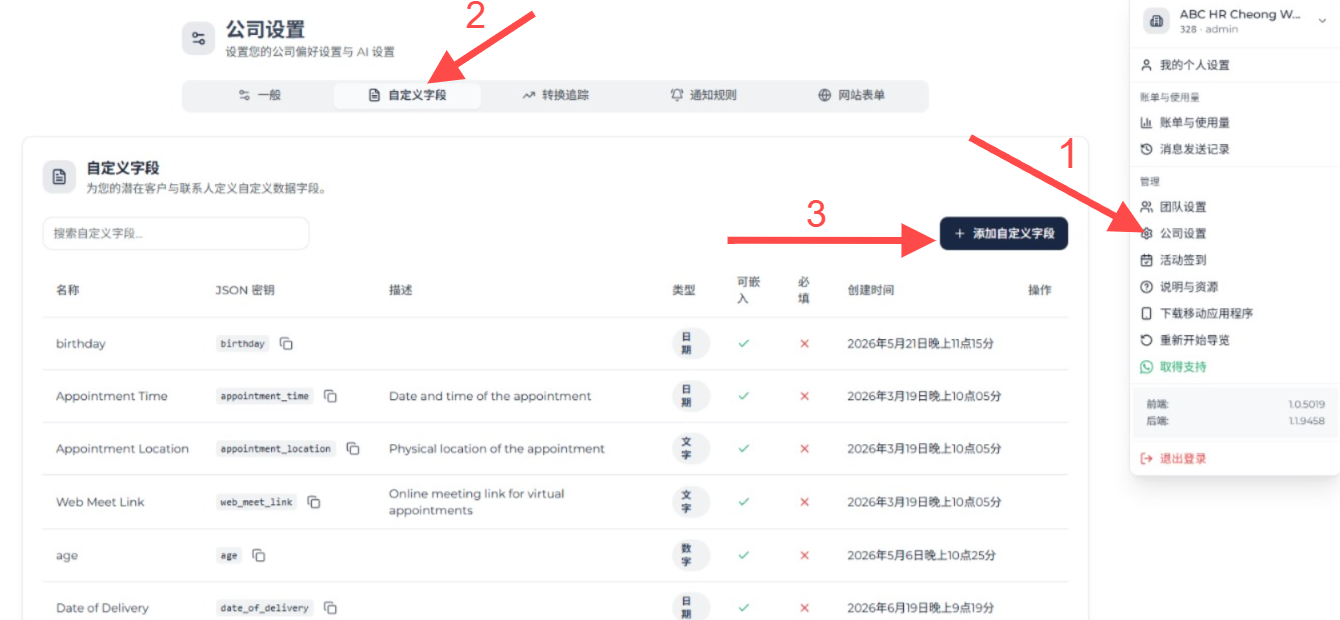
Task: Select the birthday field name
Action: click(x=81, y=344)
